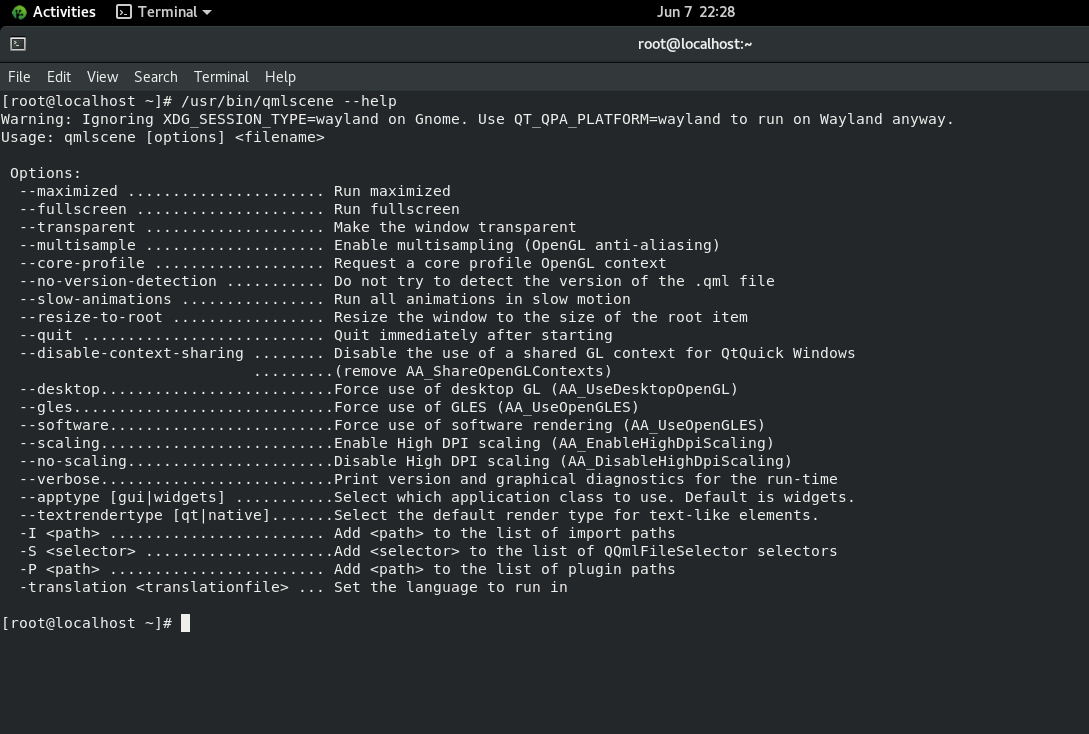Open the clock showing Jun 7 22:28
The image size is (1089, 734).
[695, 12]
